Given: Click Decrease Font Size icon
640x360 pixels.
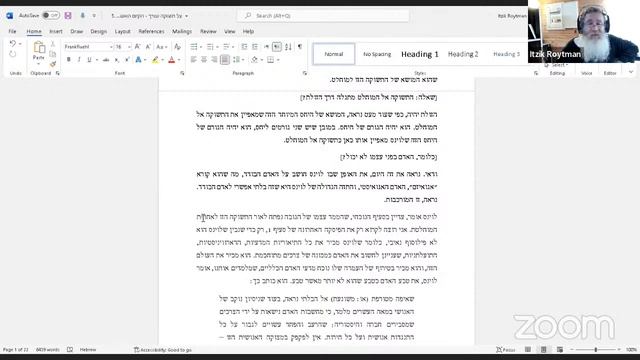Looking at the screenshot, I should click(x=148, y=47).
